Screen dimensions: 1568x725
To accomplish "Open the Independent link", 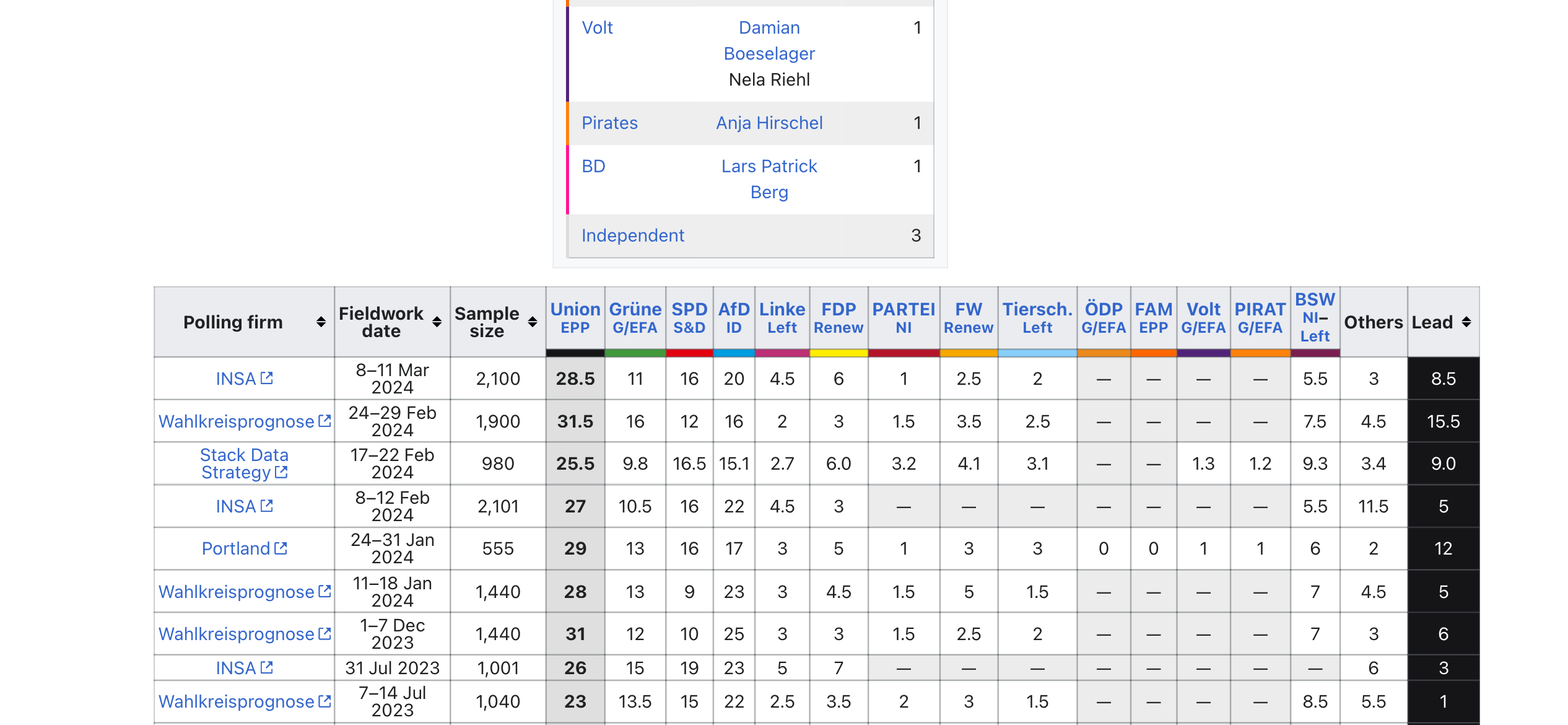I will click(632, 235).
